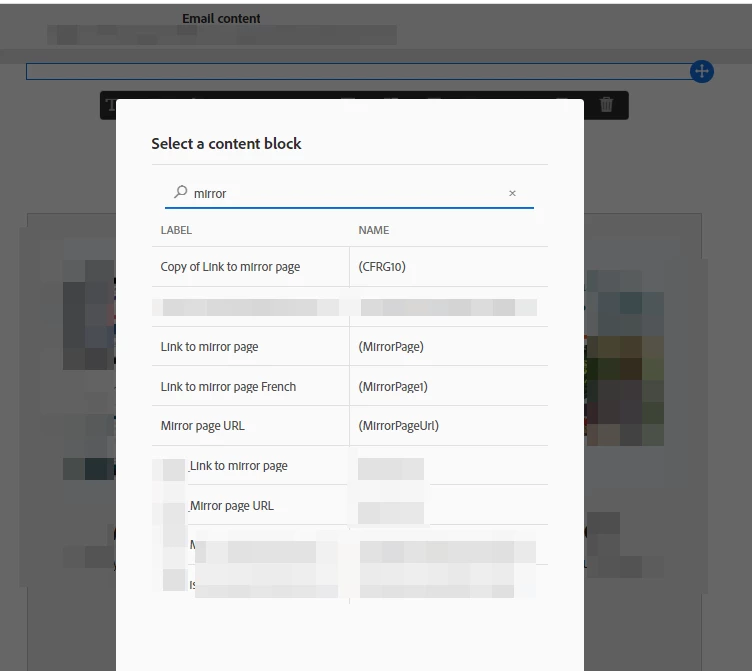
Task: Select the (CFRG10) name cell
Action: pyautogui.click(x=382, y=267)
